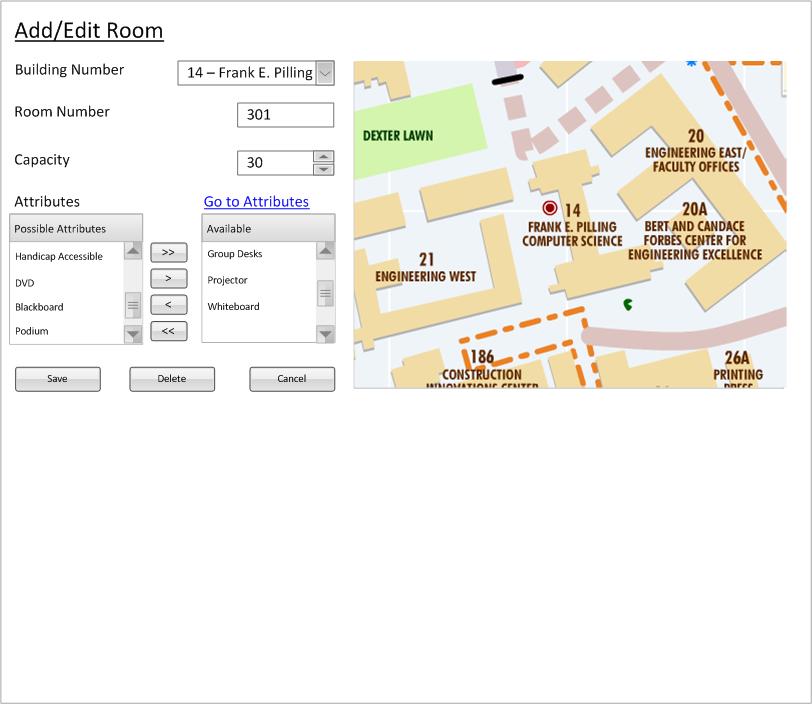812x704 pixels.
Task: Select Blackboard in Possible Attributes
Action: (39, 307)
